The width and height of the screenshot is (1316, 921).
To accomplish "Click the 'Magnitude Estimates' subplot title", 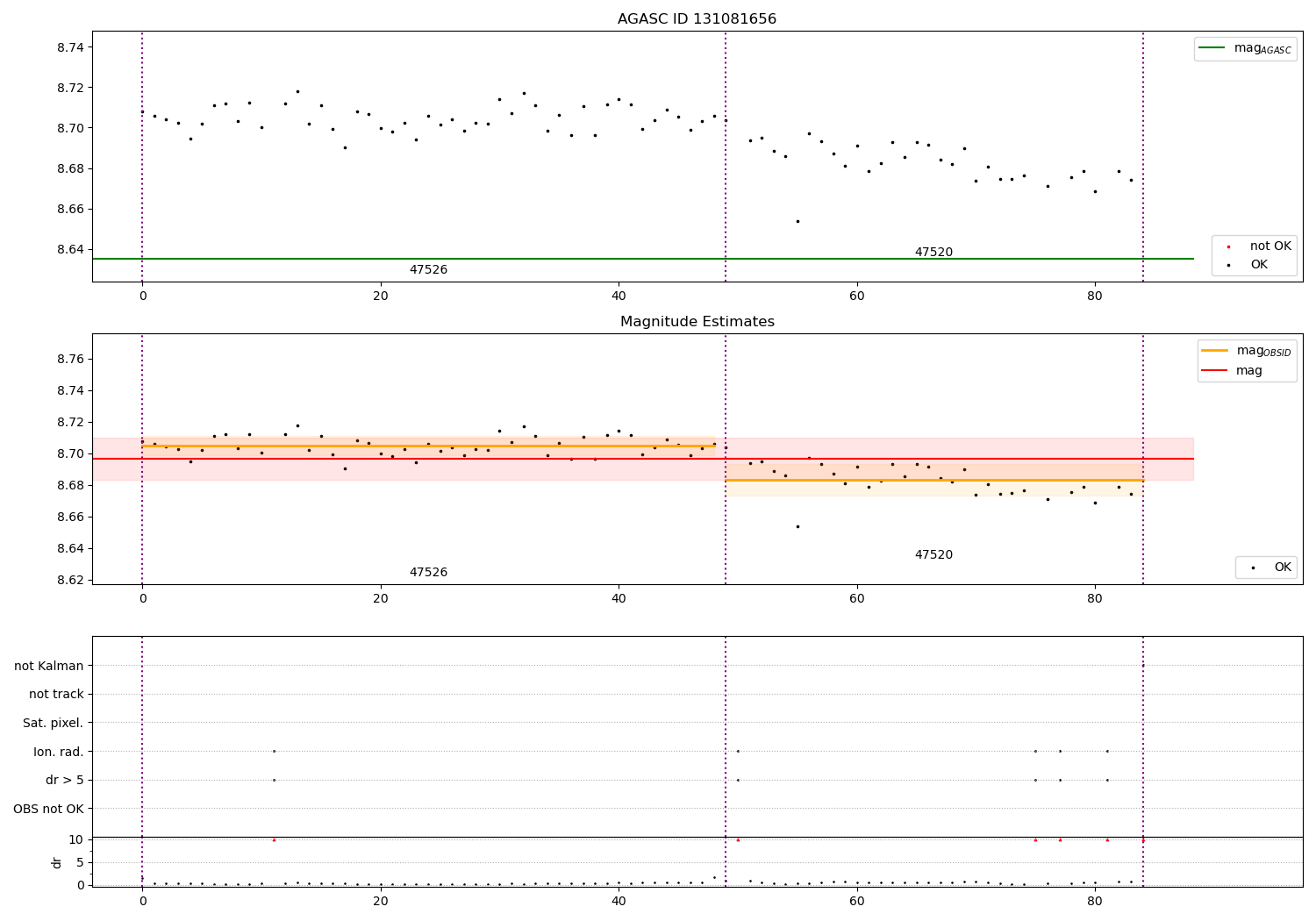I will tap(697, 322).
